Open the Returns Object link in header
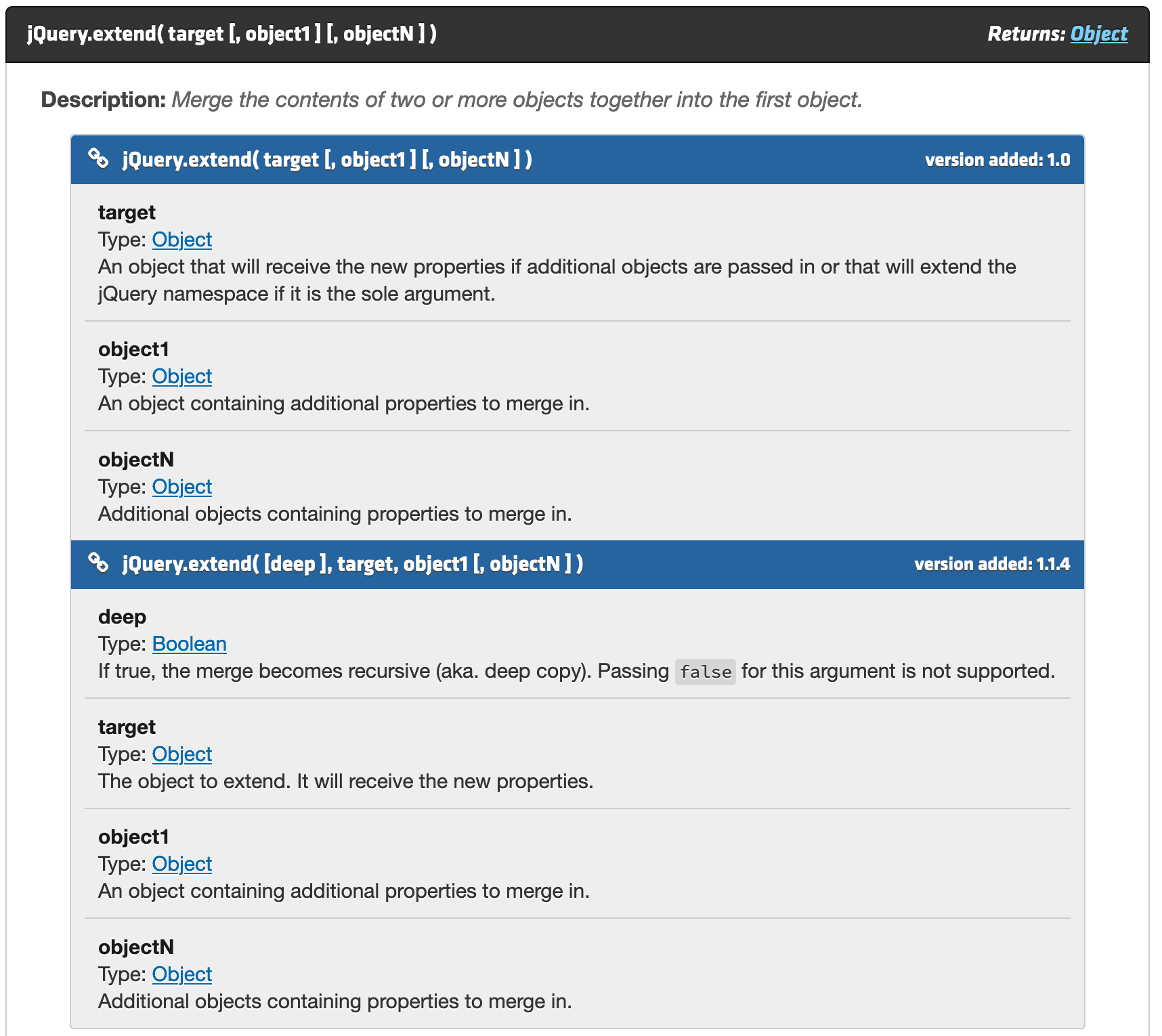The image size is (1162, 1036). click(x=1099, y=34)
